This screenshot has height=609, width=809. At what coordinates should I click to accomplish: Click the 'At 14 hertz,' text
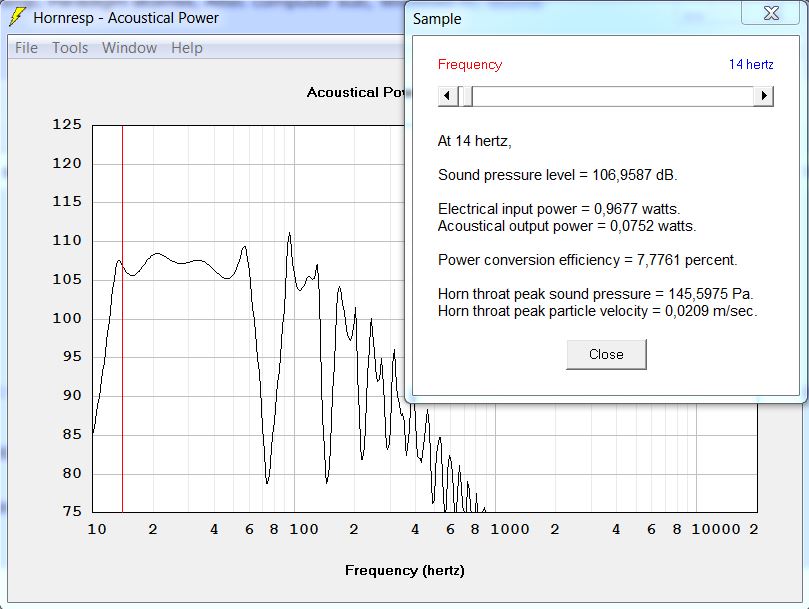pos(474,141)
